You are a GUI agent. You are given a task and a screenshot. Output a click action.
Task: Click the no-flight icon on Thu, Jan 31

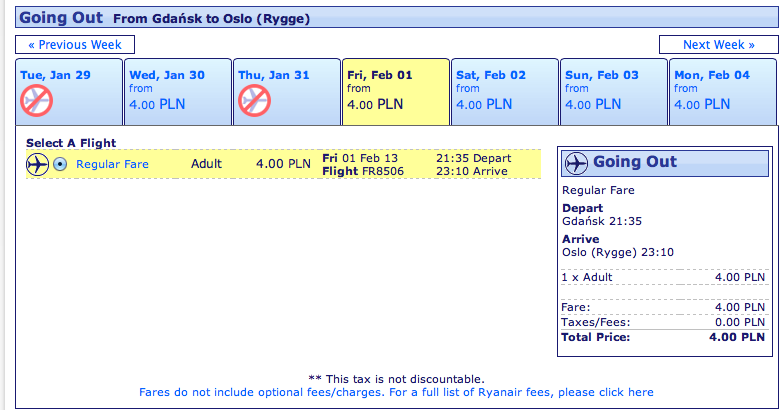pos(255,100)
